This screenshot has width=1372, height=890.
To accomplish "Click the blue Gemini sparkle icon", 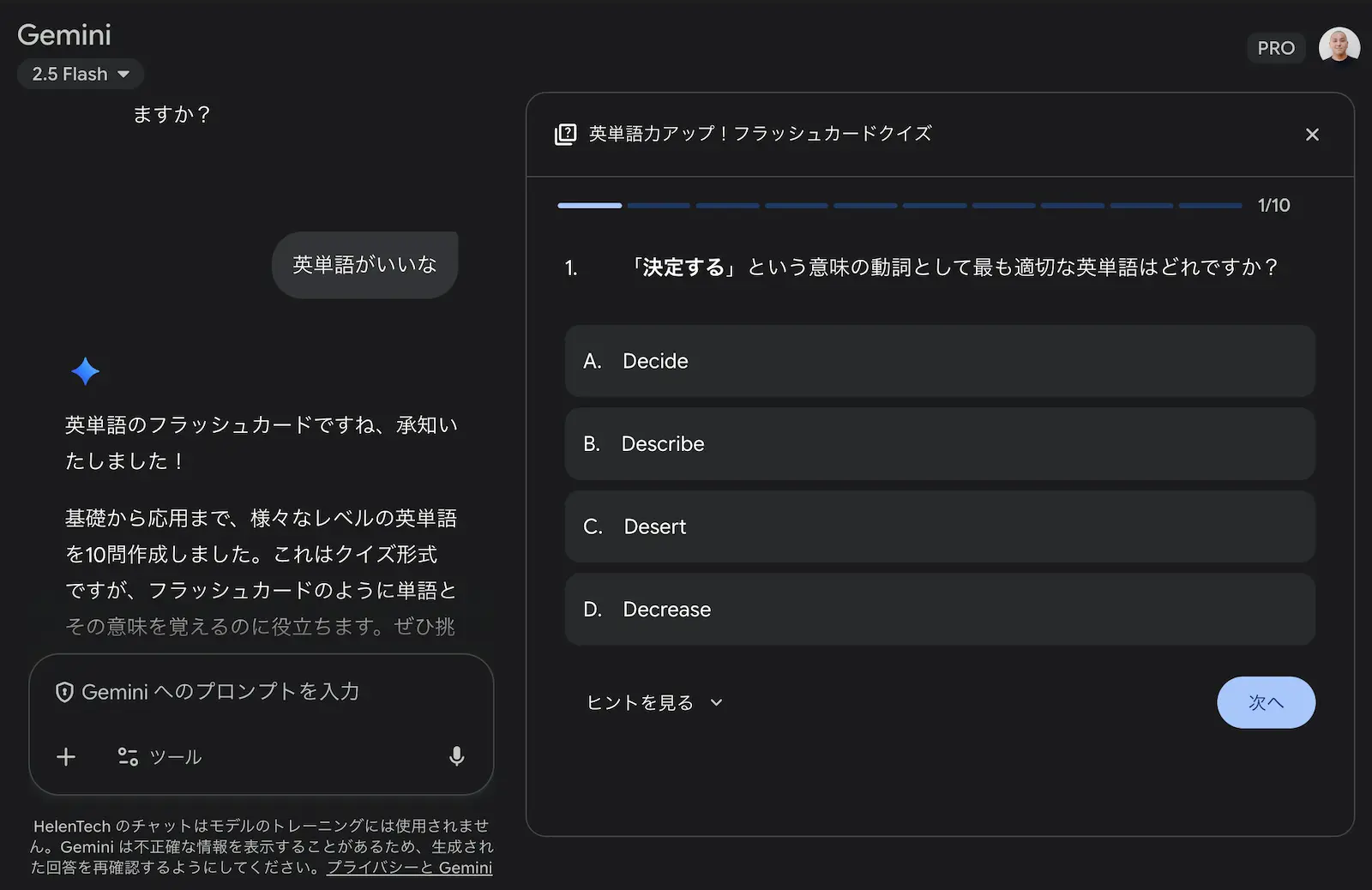I will tap(85, 371).
